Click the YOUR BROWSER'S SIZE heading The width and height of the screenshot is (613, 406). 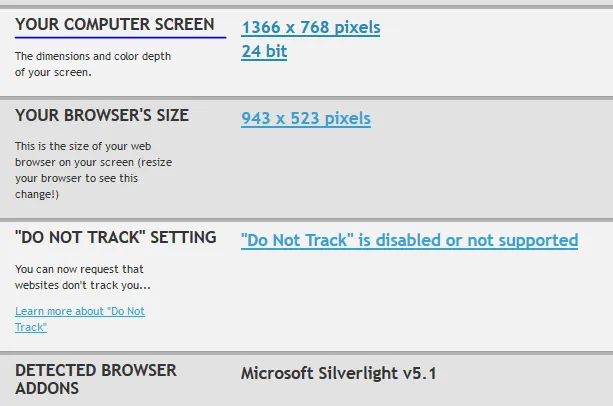coord(102,115)
